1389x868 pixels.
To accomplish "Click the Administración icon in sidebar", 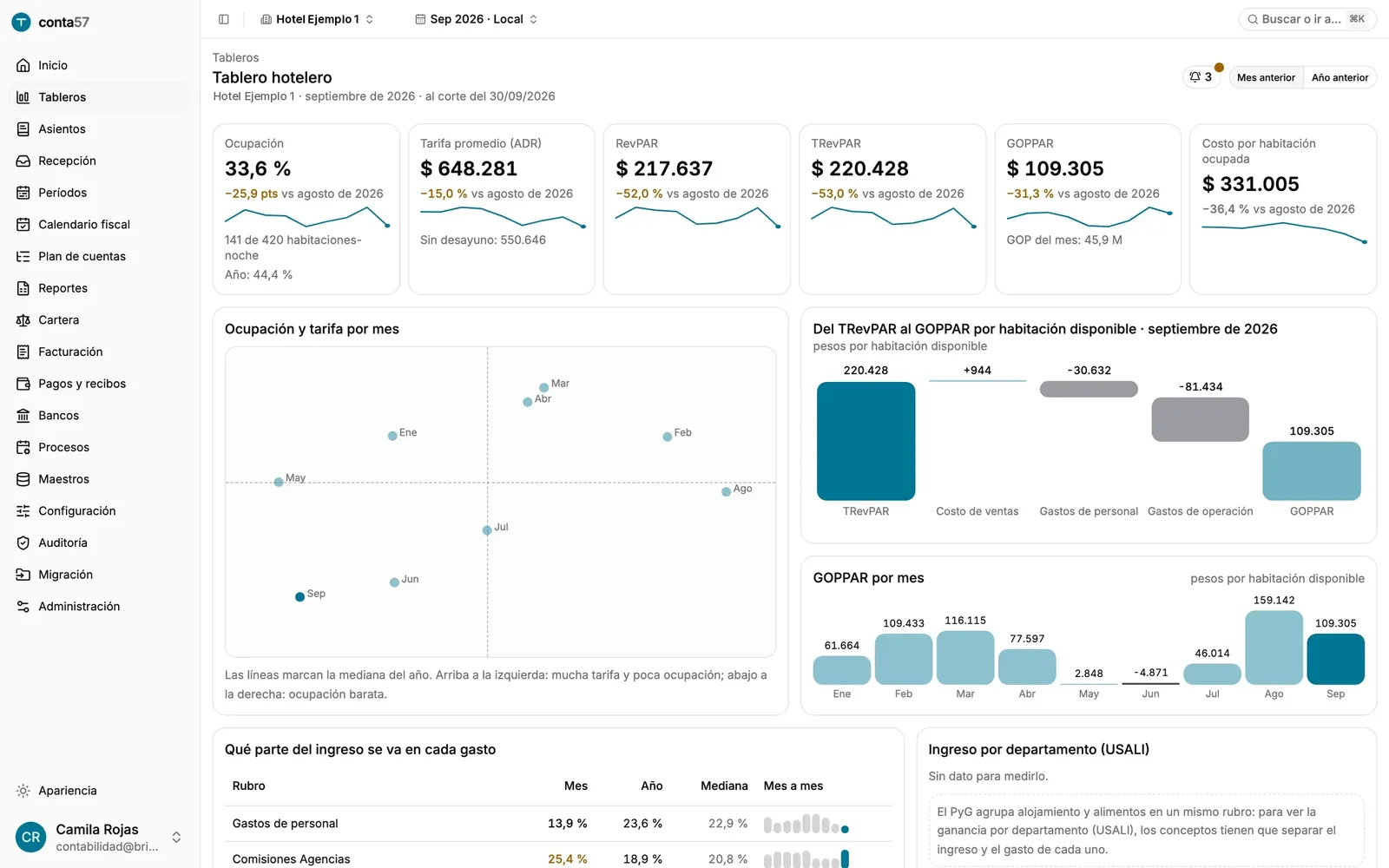I will pyautogui.click(x=23, y=607).
